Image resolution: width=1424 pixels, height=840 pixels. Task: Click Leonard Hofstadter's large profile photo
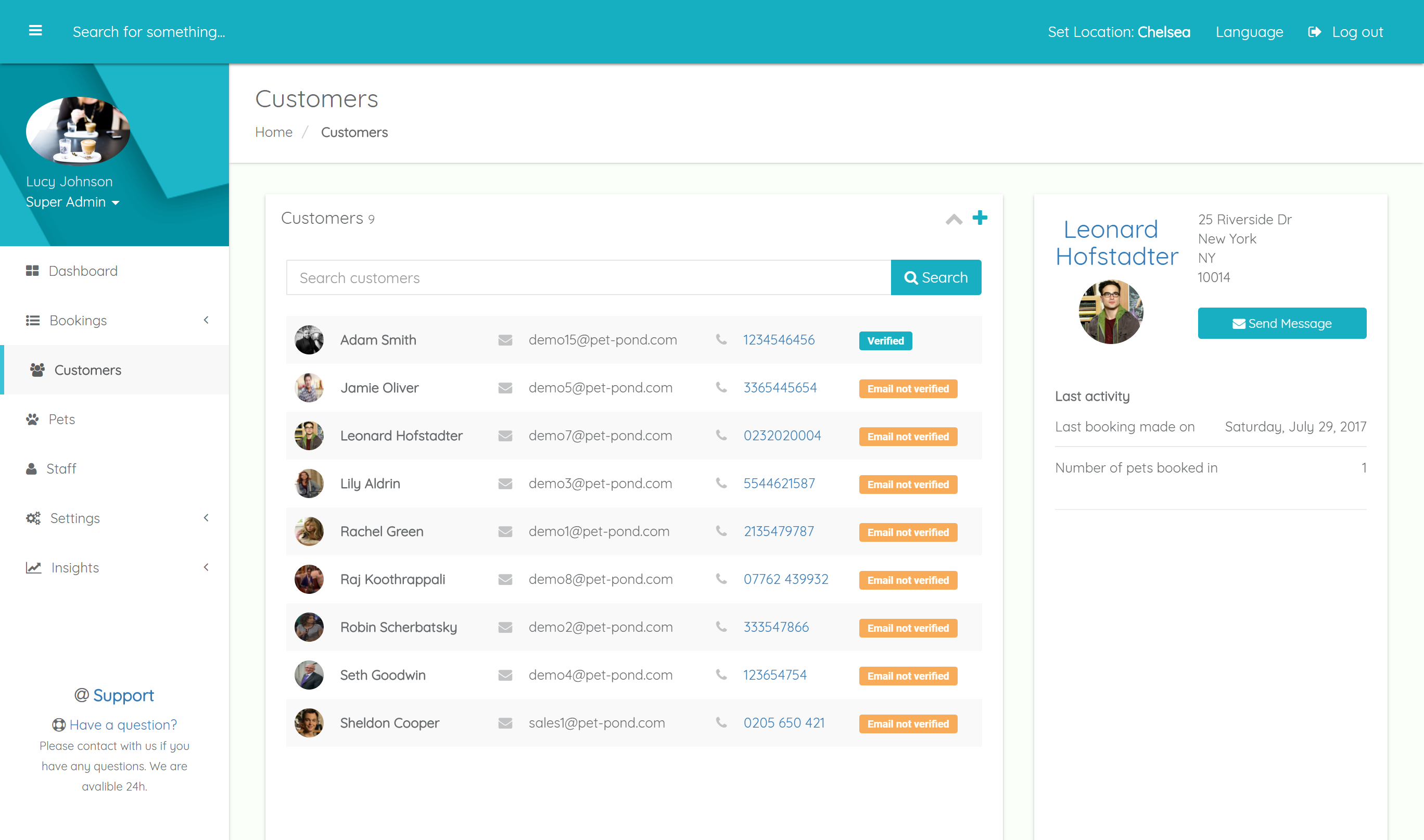click(1111, 311)
